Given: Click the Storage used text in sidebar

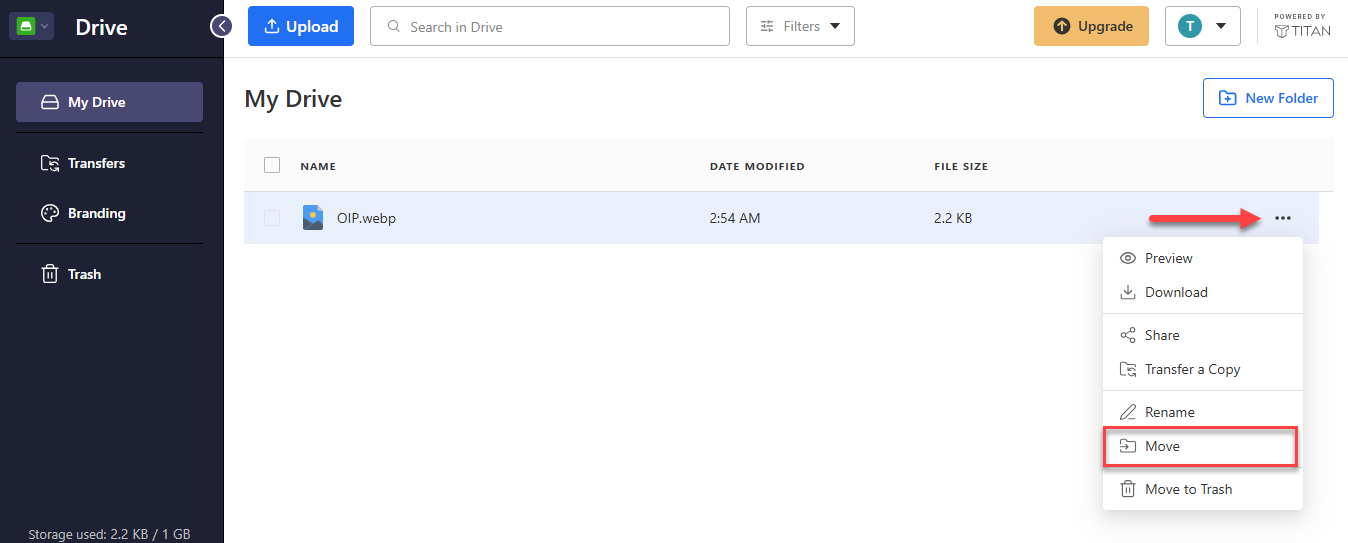Looking at the screenshot, I should pos(109,534).
